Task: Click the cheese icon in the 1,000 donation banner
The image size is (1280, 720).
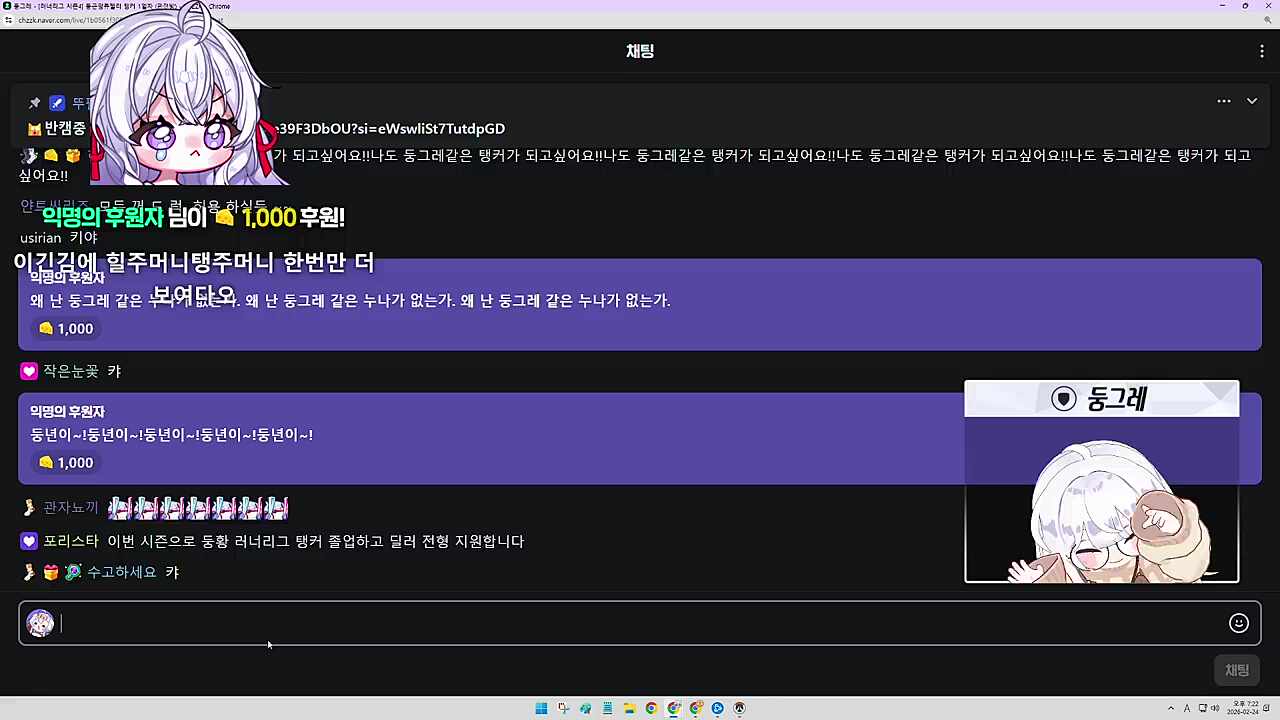Action: [46, 328]
